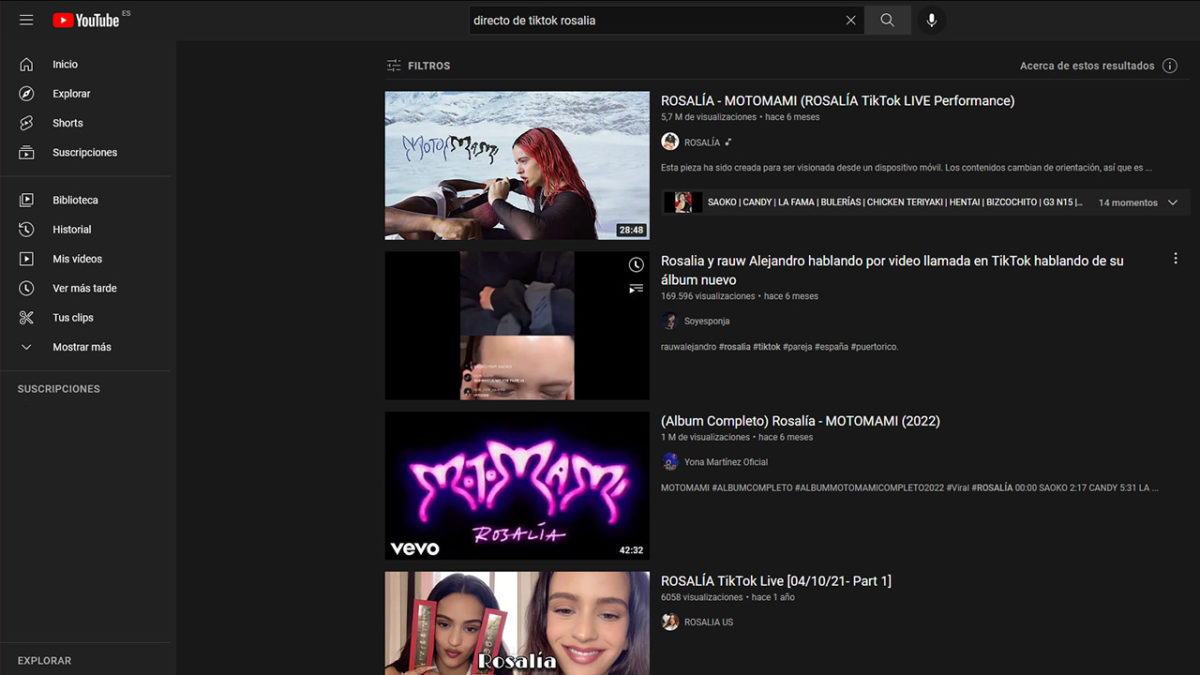The height and width of the screenshot is (675, 1200).
Task: Play the pink neon MOTOMAMI album thumbnail
Action: point(517,485)
